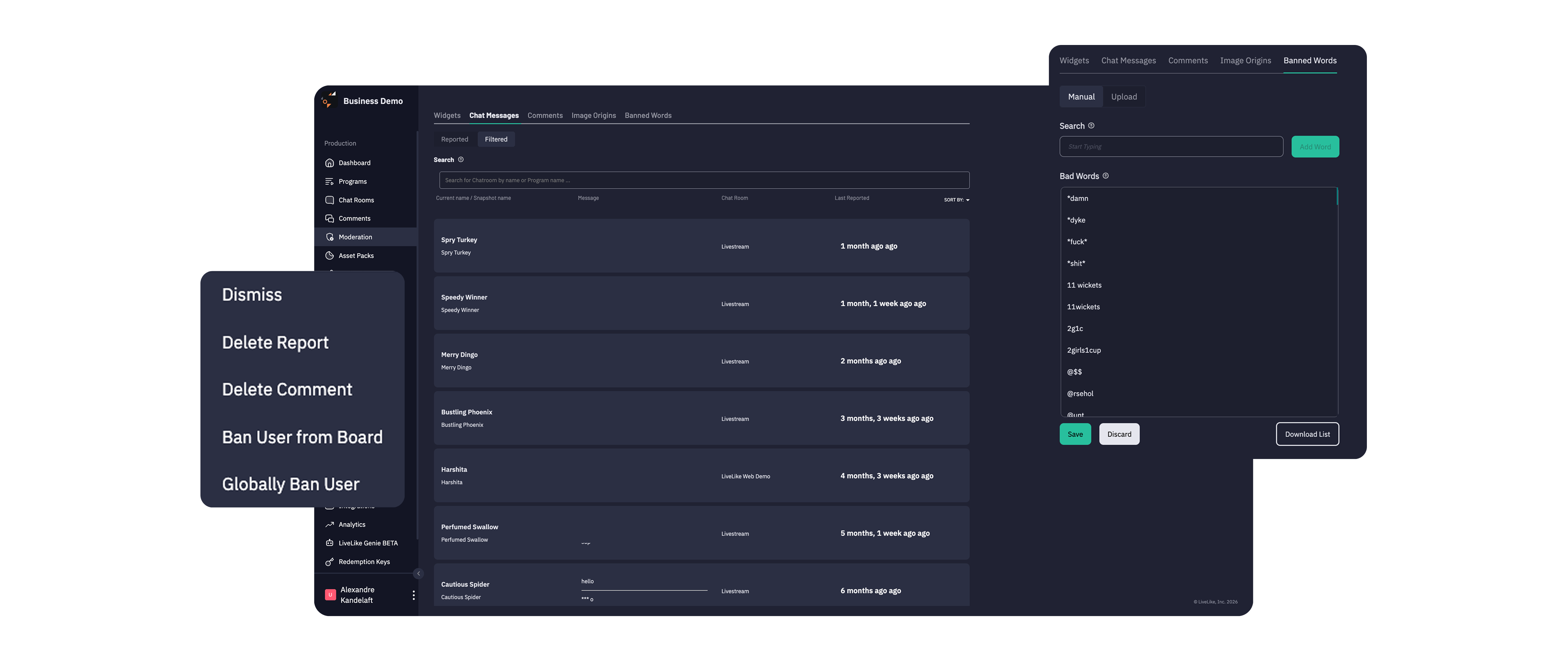Collapse sidebar with the chevron arrow
The height and width of the screenshot is (661, 1568).
coord(418,573)
